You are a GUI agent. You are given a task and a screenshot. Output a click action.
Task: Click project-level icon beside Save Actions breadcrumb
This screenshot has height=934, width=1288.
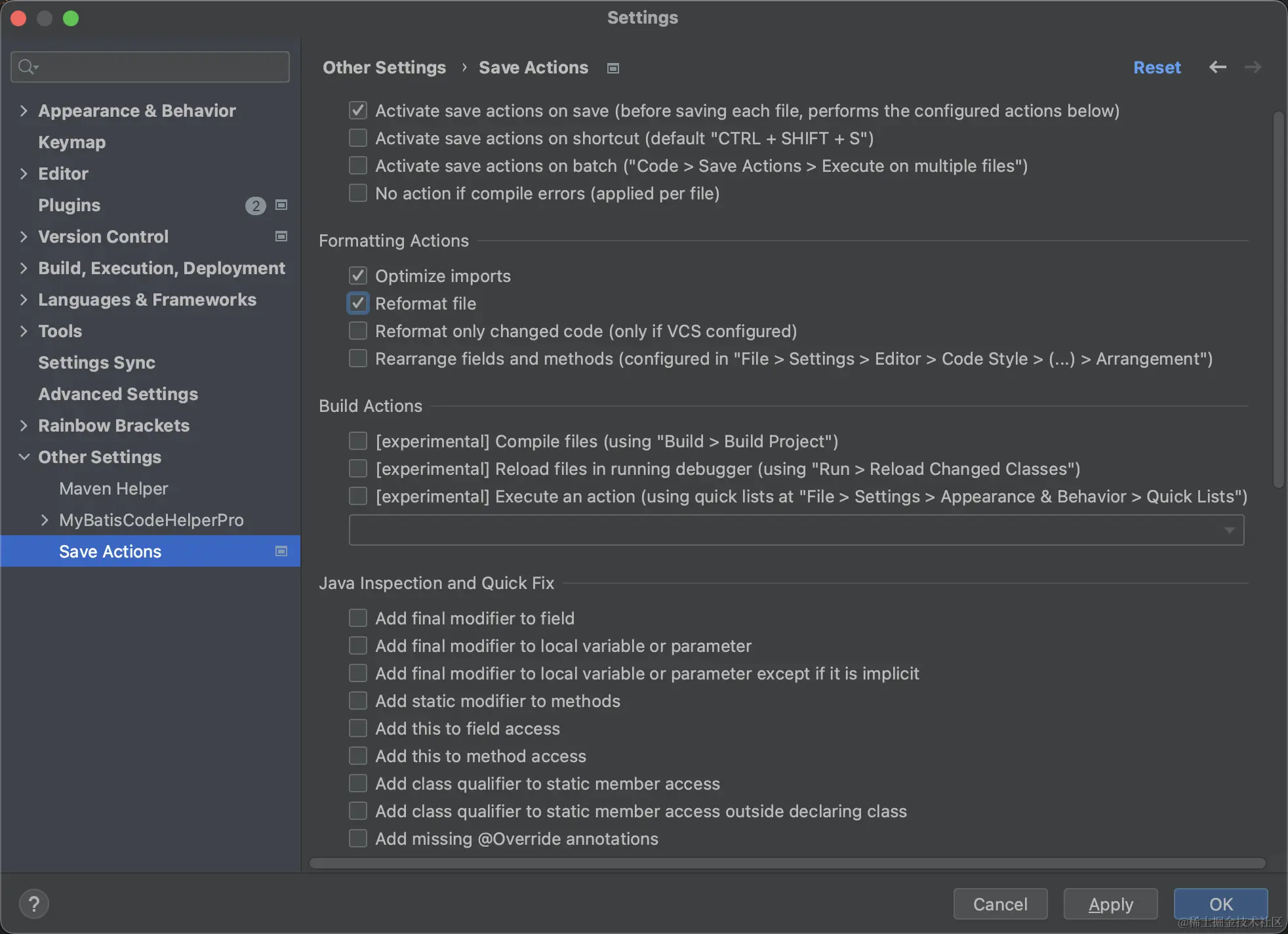[613, 68]
